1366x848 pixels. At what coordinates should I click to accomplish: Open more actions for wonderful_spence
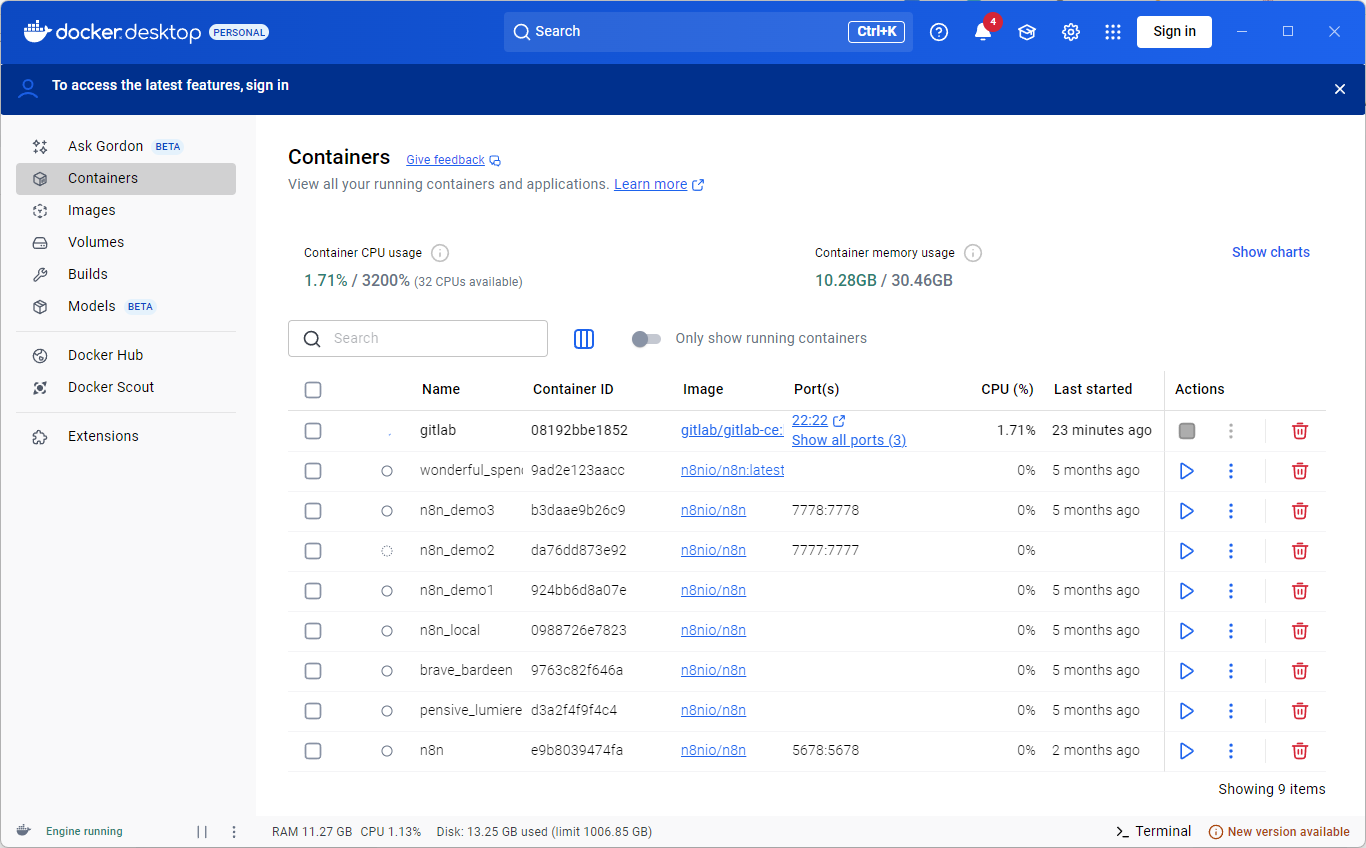pos(1231,471)
